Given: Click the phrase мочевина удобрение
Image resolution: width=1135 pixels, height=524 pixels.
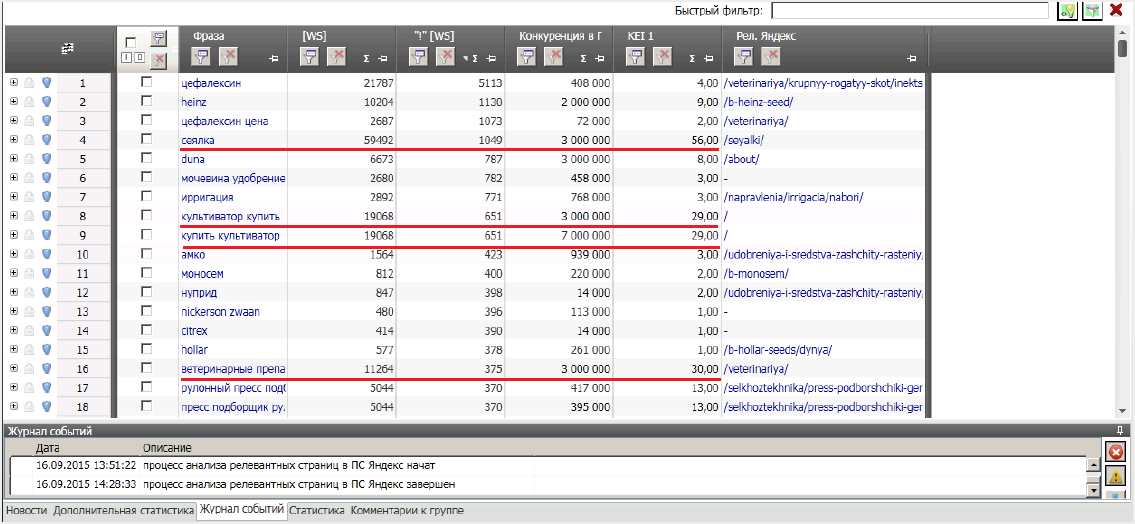Looking at the screenshot, I should tap(232, 178).
